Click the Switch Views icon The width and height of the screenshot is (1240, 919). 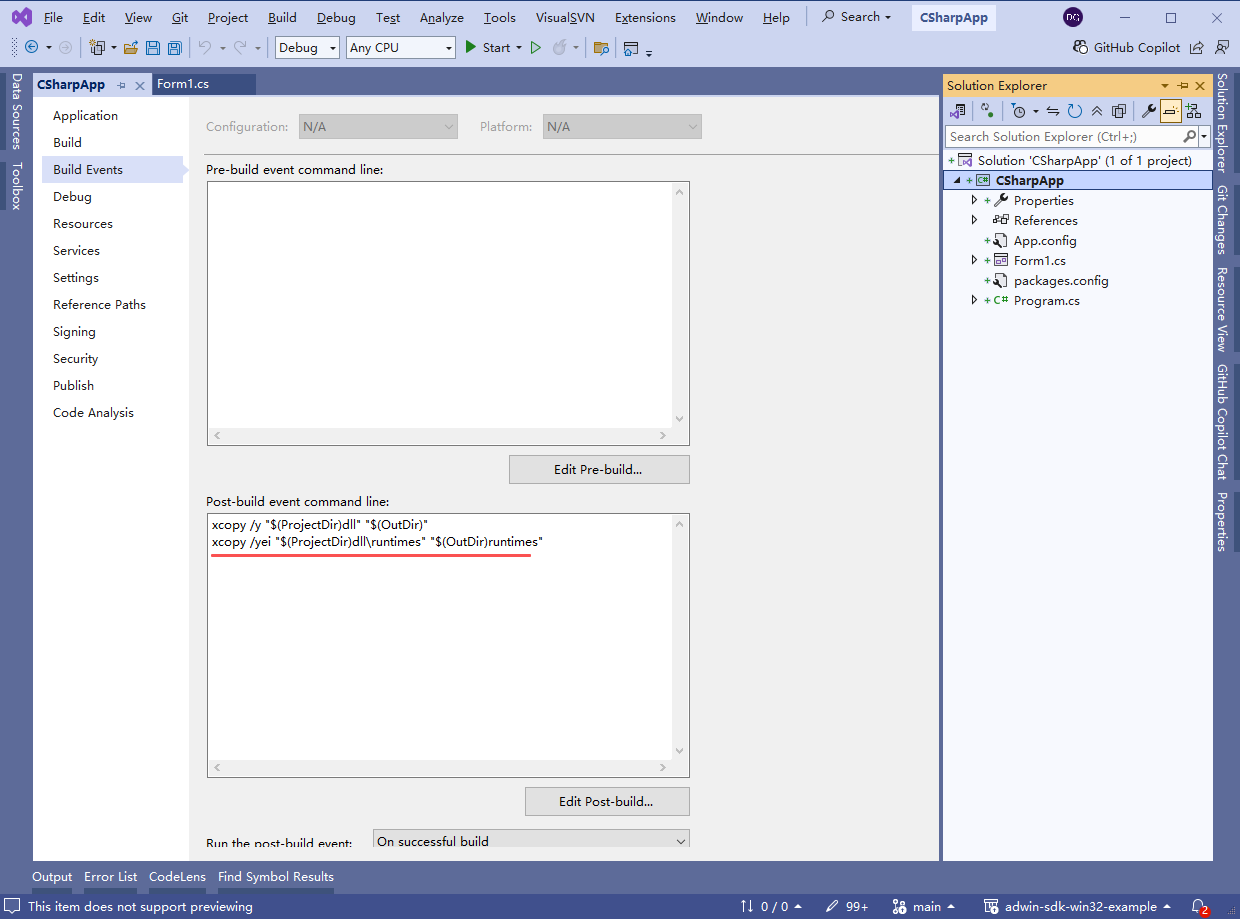coord(958,110)
